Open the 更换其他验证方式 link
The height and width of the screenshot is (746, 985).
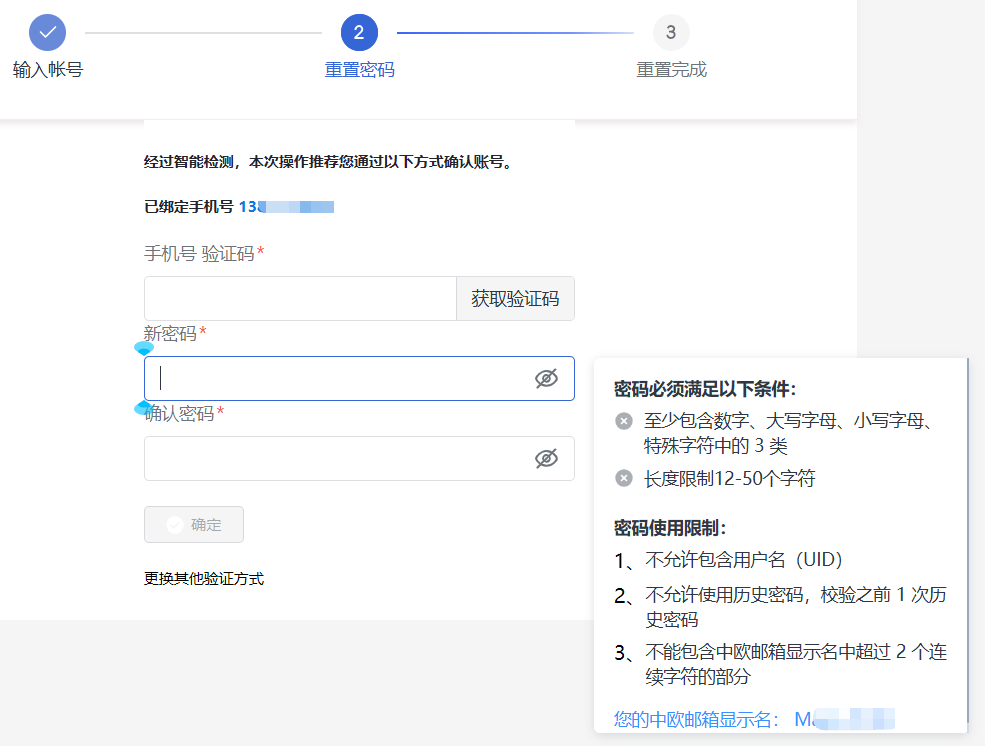tap(204, 578)
